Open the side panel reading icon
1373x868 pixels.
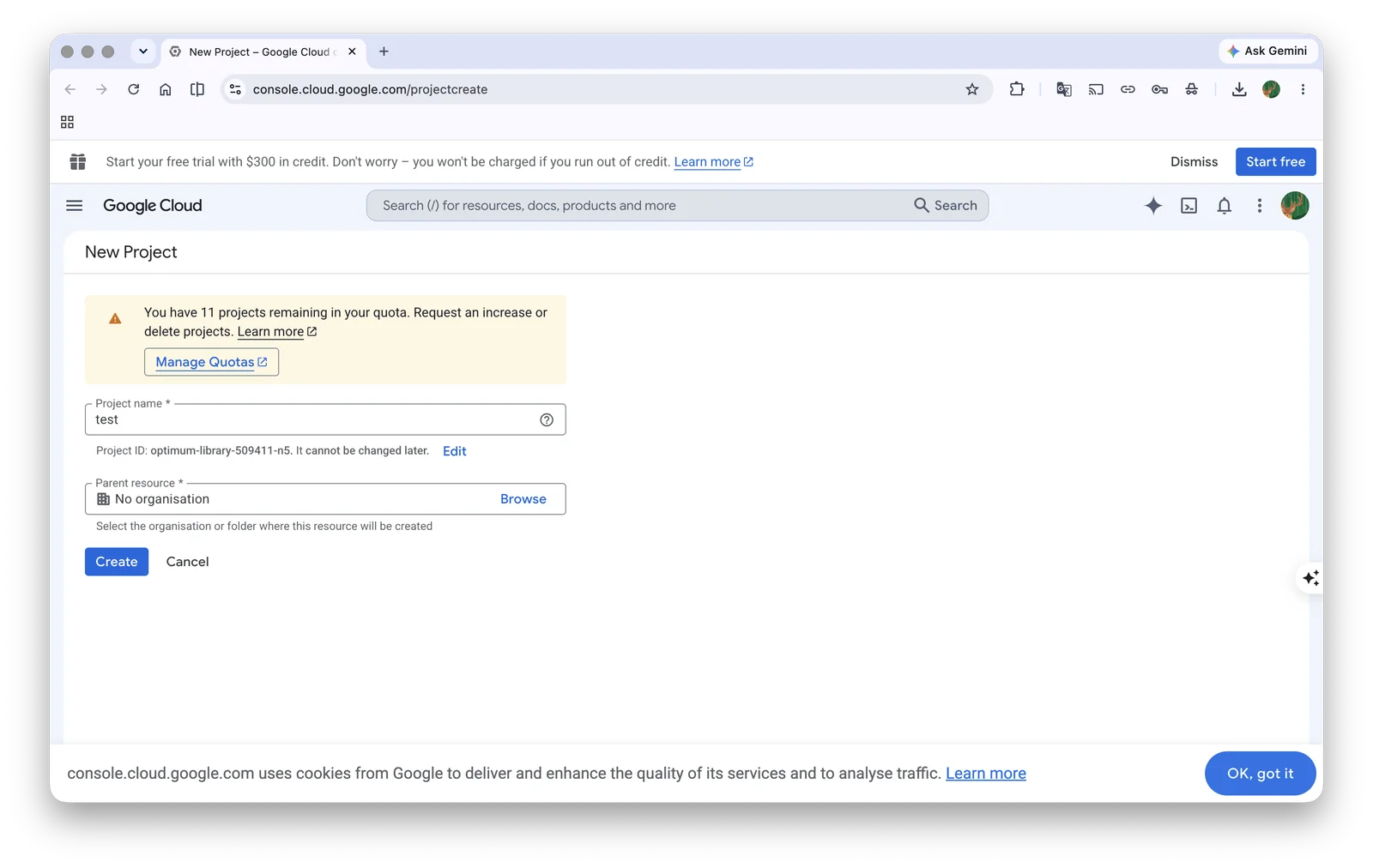coord(197,89)
